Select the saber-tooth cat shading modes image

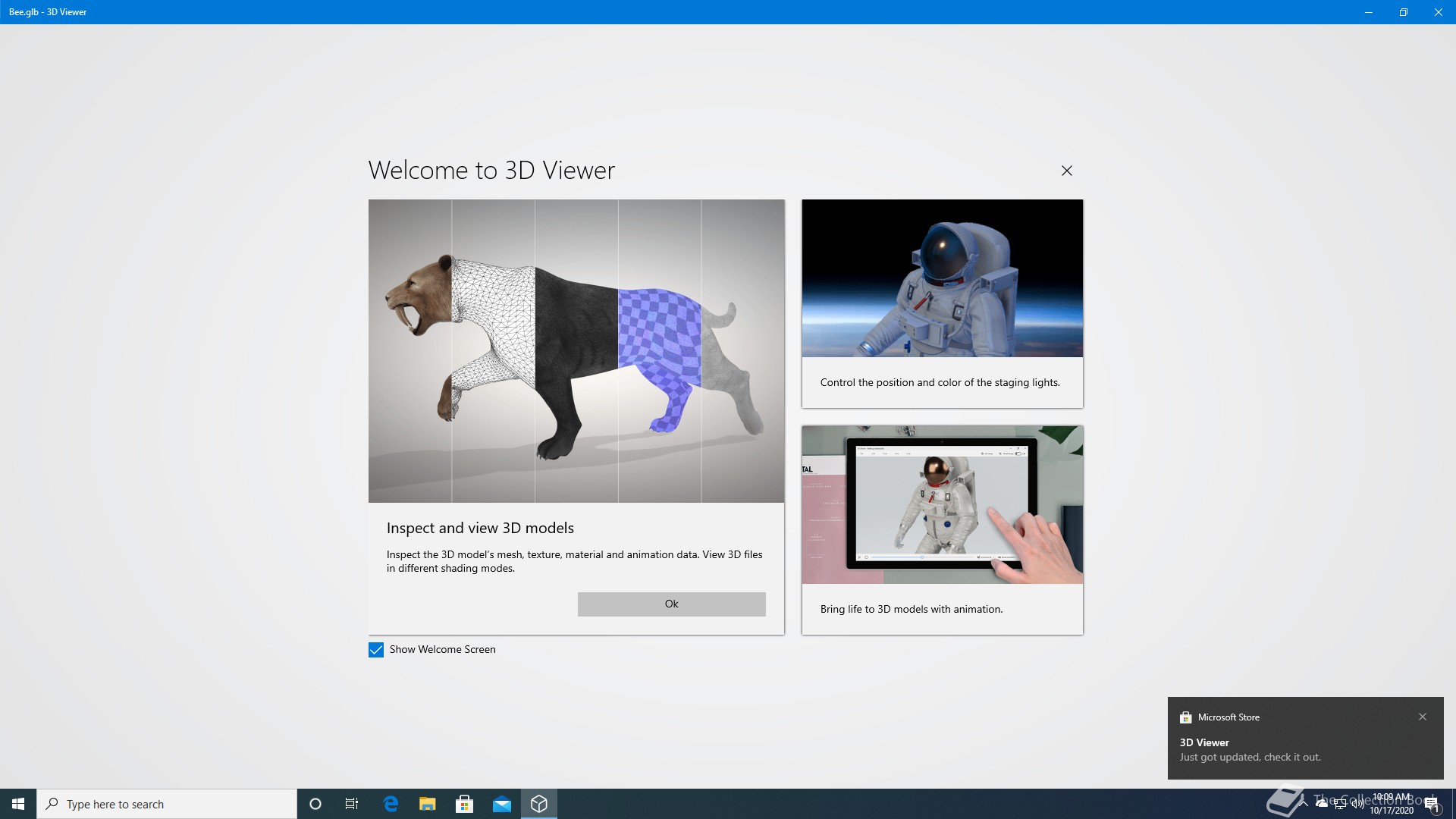[576, 351]
